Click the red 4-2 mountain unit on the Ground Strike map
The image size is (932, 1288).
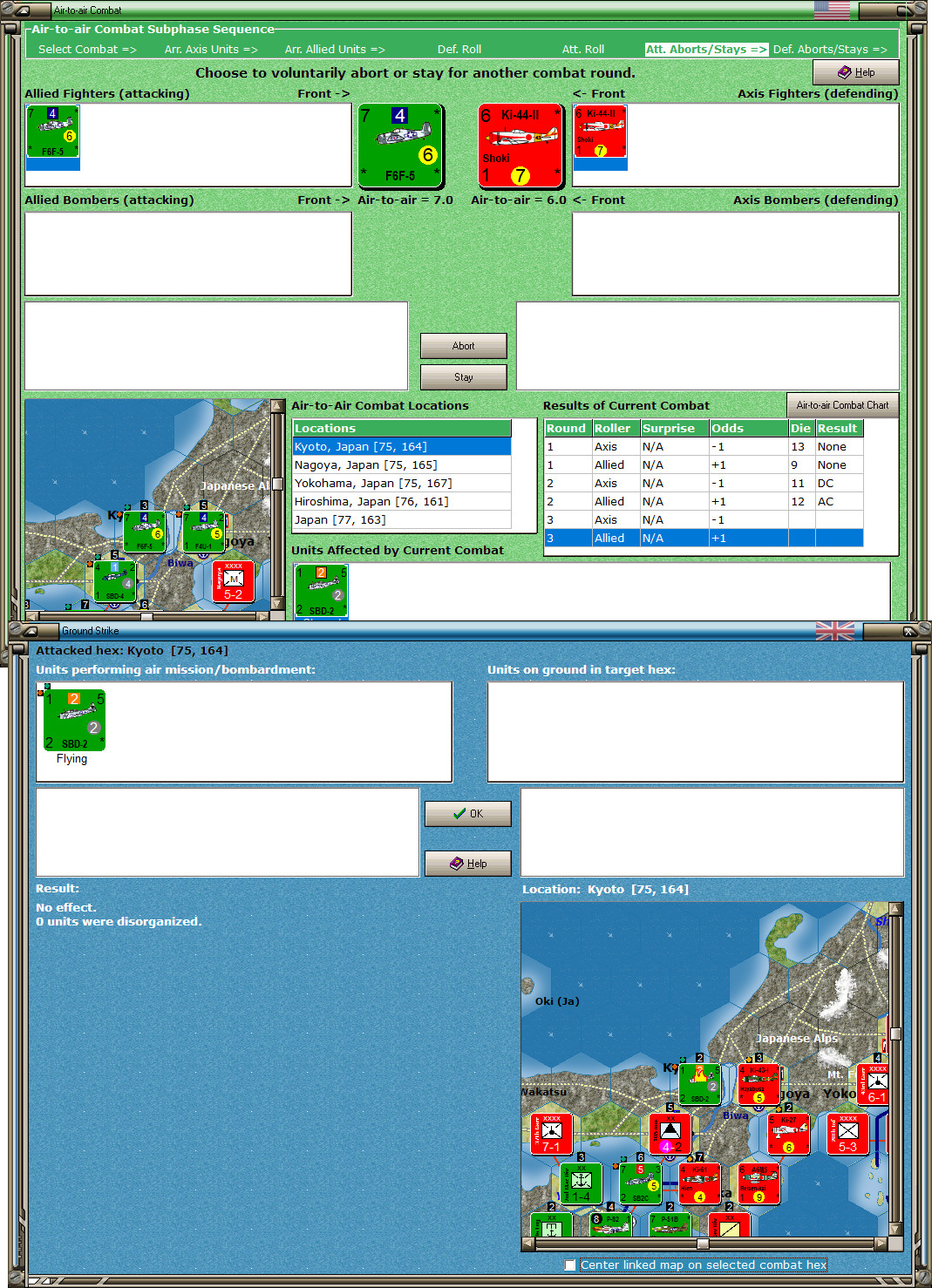click(x=670, y=1134)
